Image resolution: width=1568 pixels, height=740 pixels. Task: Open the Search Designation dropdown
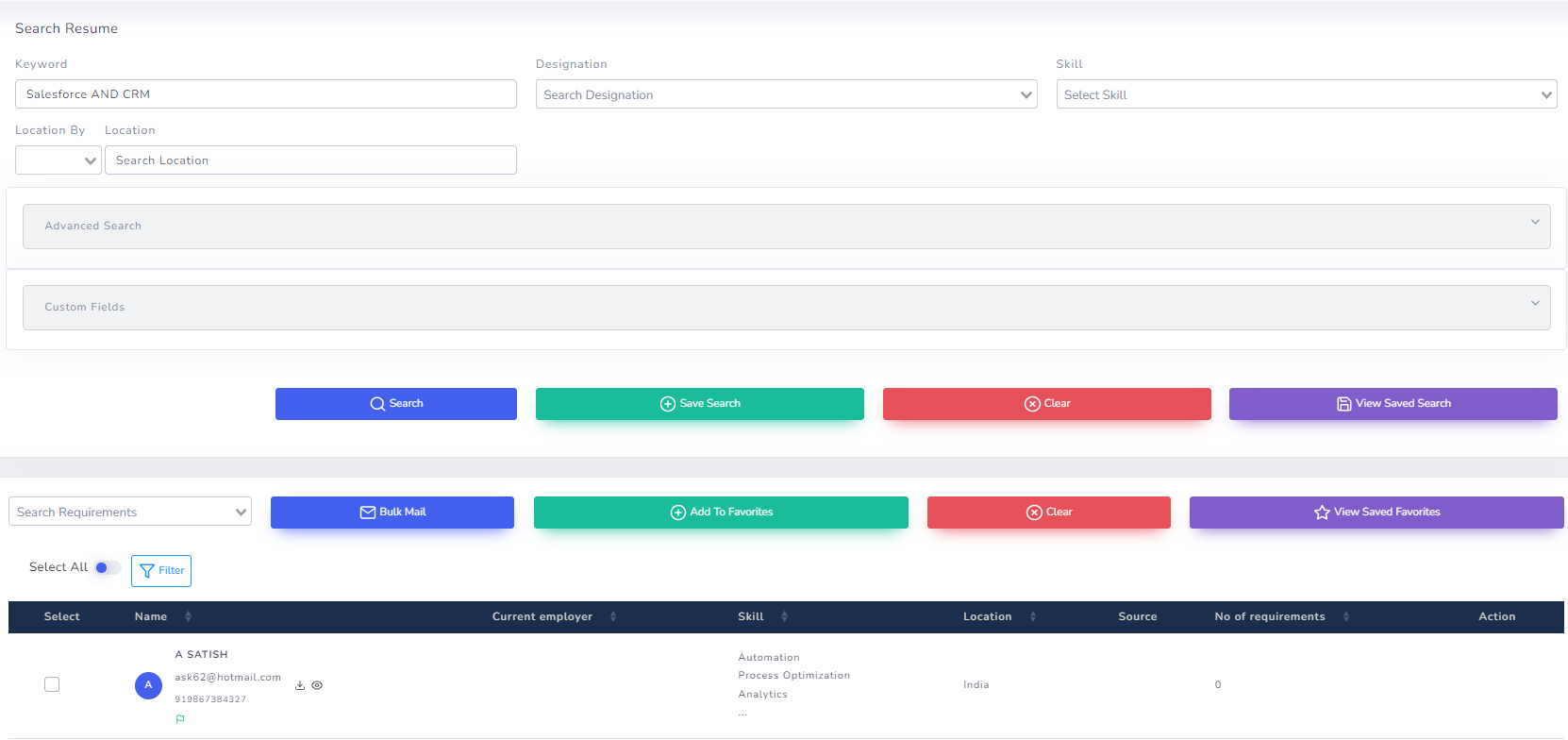click(x=786, y=94)
